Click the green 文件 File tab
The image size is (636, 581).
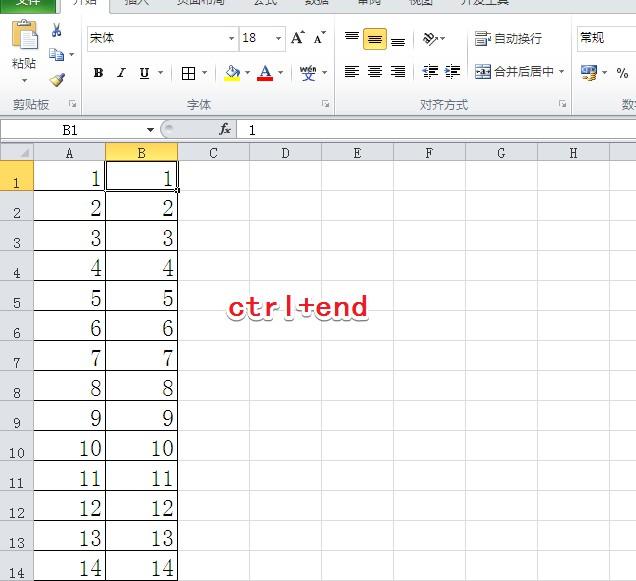(28, 5)
